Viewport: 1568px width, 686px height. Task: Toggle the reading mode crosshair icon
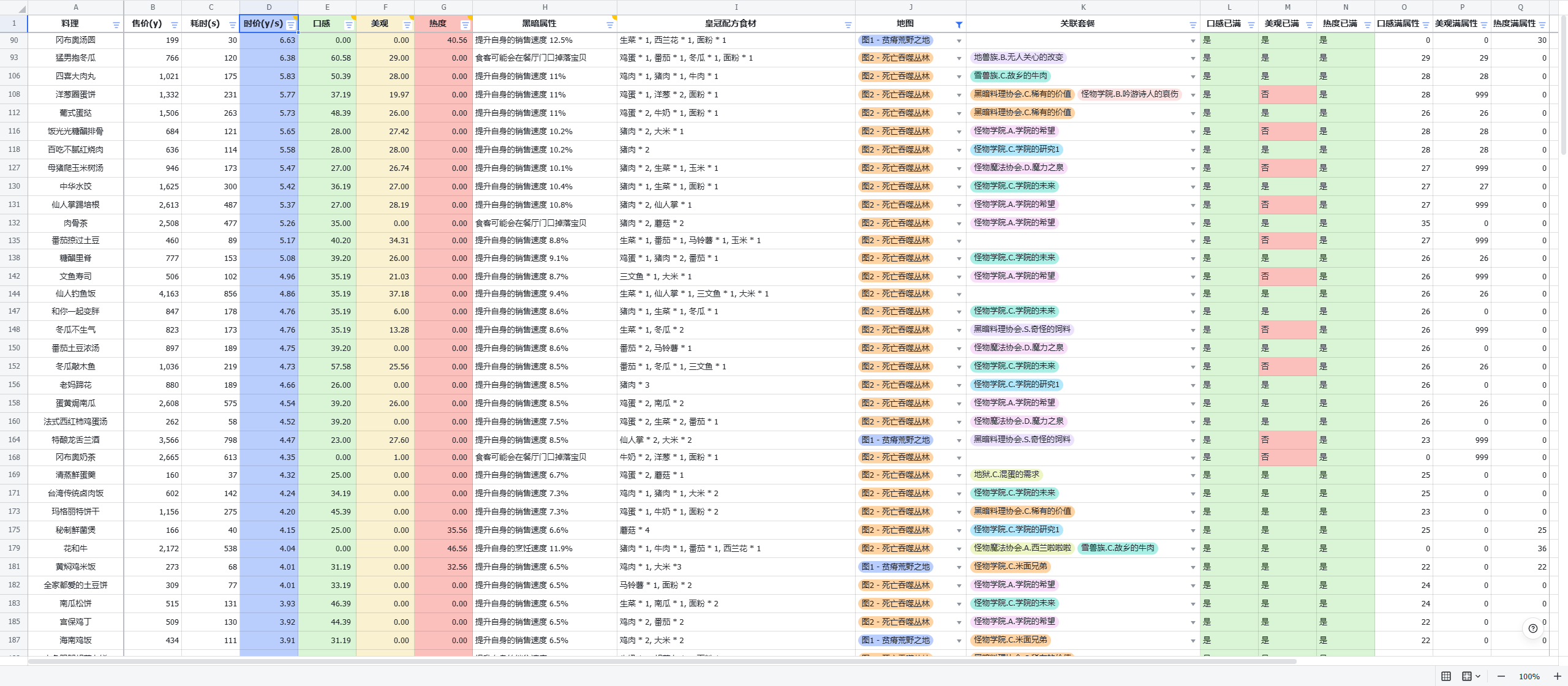(1467, 676)
